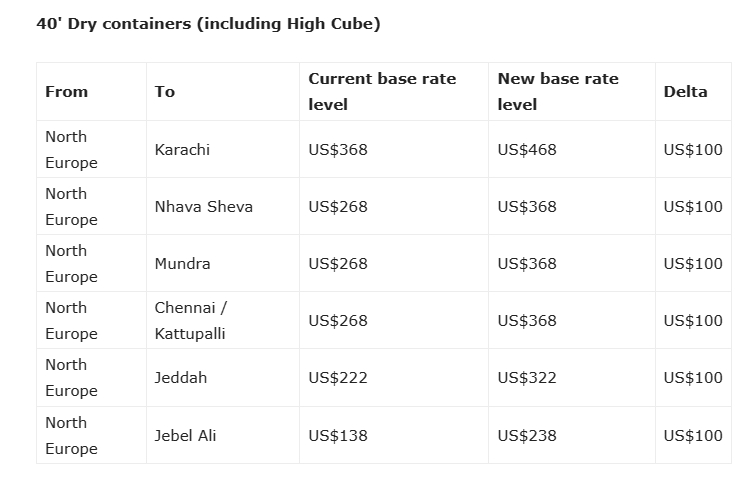The height and width of the screenshot is (489, 752).
Task: Click 'Current base rate level' header
Action: pos(382,91)
